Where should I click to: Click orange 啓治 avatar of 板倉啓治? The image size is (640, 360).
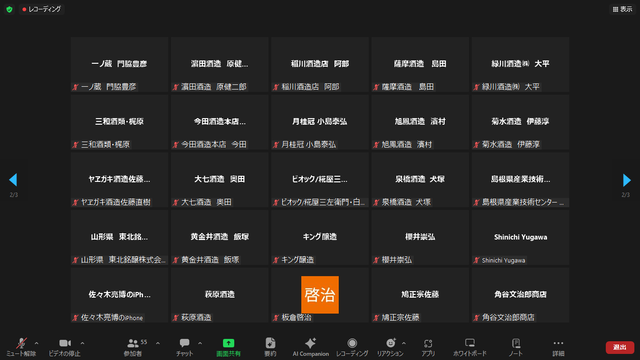click(320, 295)
